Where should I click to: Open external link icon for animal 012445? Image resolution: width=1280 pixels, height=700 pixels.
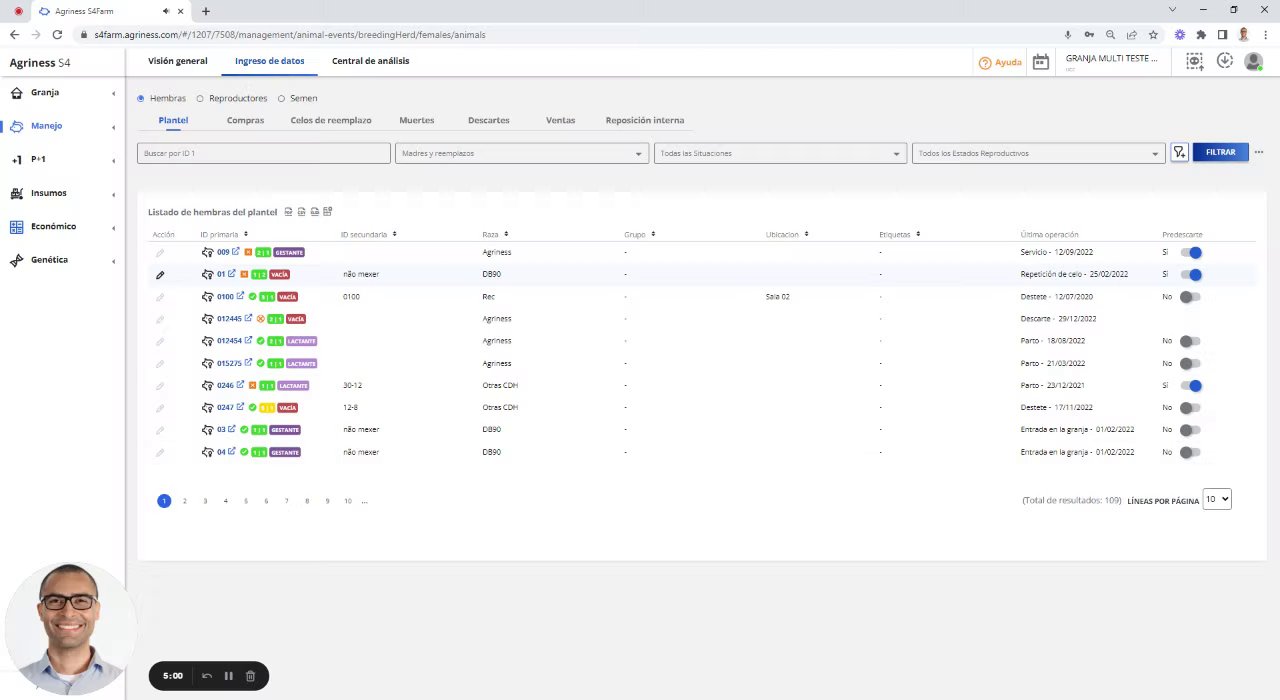[x=248, y=318]
